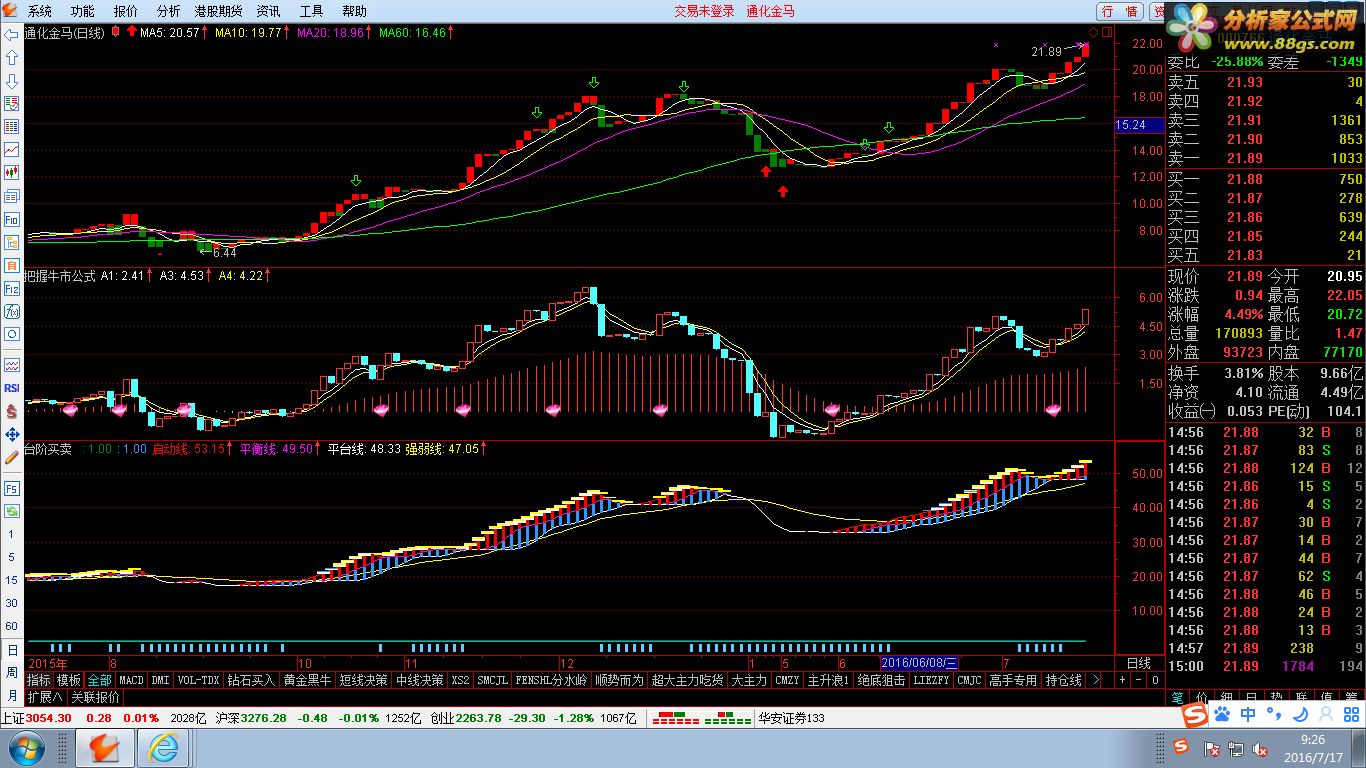1366x768 pixels.
Task: Open the 报价 menu
Action: click(126, 11)
